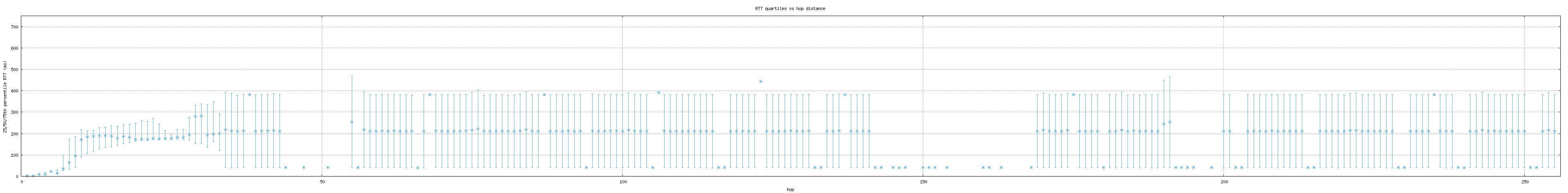Select the 100 x-axis tick label
The width and height of the screenshot is (1568, 193).
[622, 181]
